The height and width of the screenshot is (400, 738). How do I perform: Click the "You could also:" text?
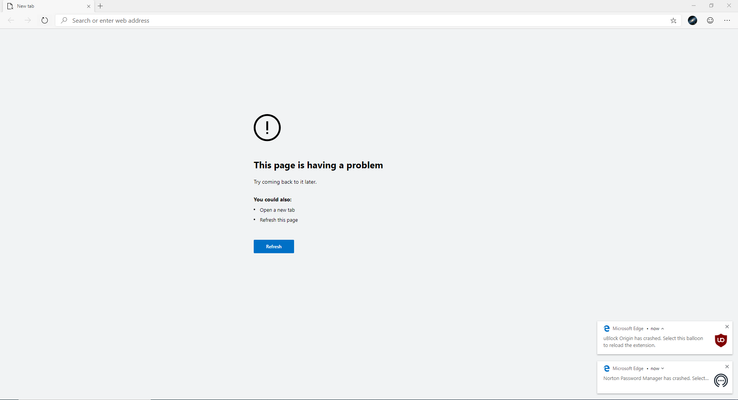[273, 200]
